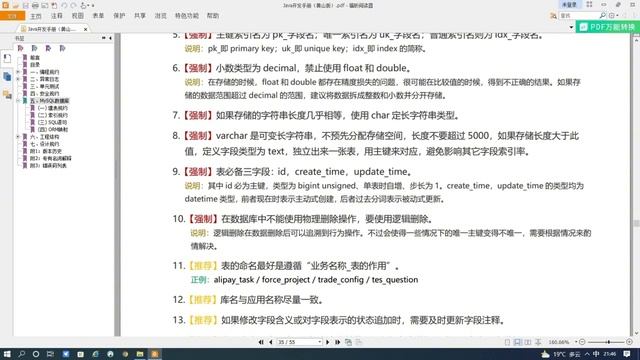The width and height of the screenshot is (640, 360).
Task: Select the hand tool icon in quick access toolbar
Action: (84, 5)
